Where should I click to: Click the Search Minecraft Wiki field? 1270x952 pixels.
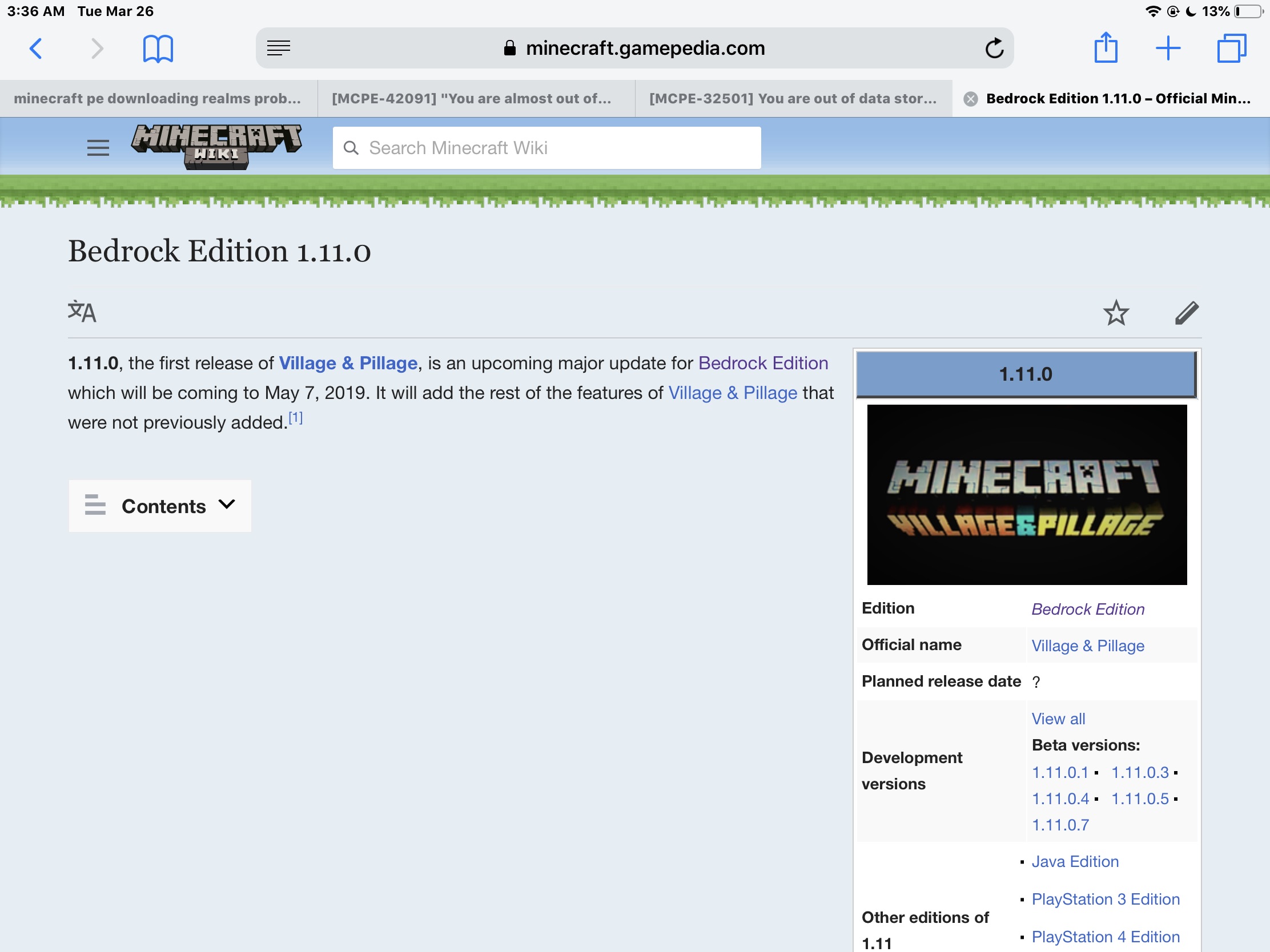click(546, 148)
